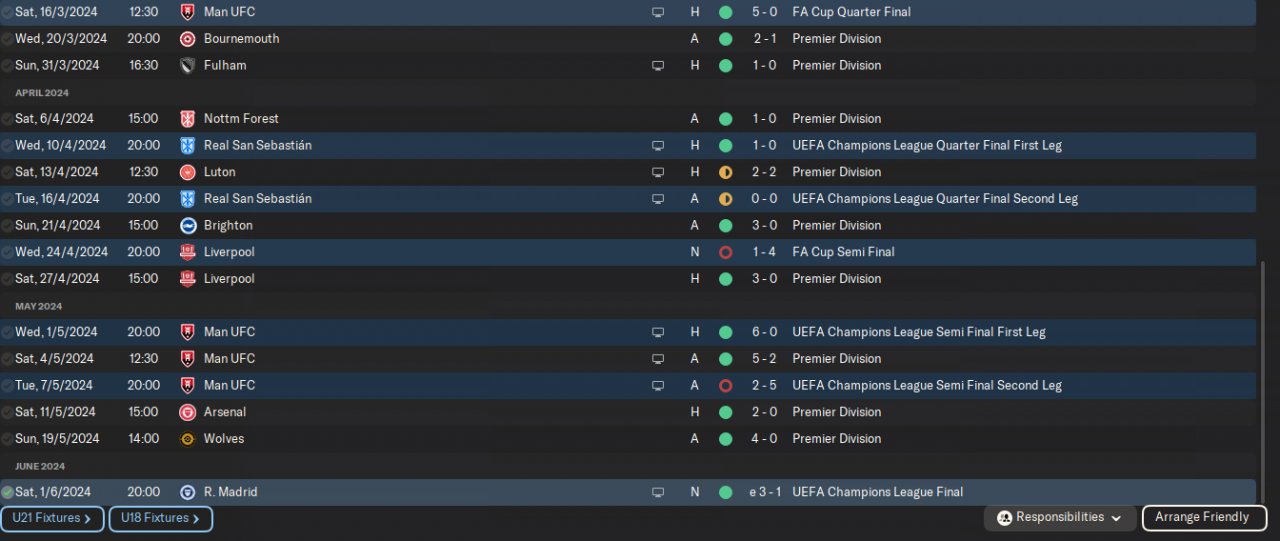The height and width of the screenshot is (541, 1280).
Task: Click the red loss indicator for FA Cup Semi Final
Action: 726,252
